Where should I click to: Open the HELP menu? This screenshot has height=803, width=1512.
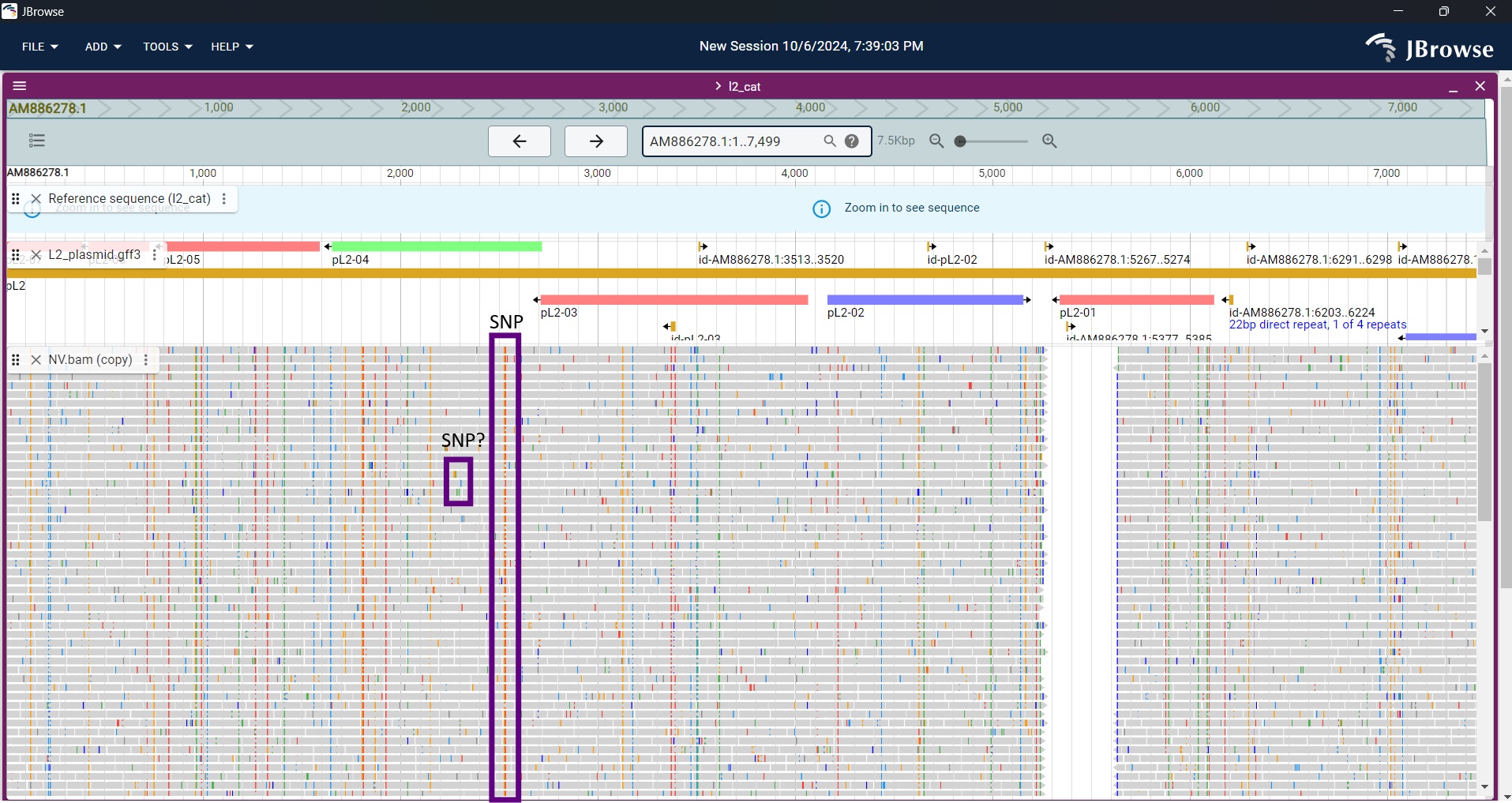click(x=231, y=47)
